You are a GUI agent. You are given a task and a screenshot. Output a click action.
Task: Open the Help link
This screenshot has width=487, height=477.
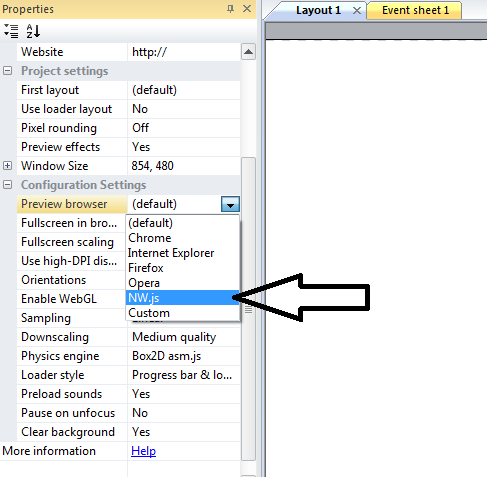pos(143,451)
